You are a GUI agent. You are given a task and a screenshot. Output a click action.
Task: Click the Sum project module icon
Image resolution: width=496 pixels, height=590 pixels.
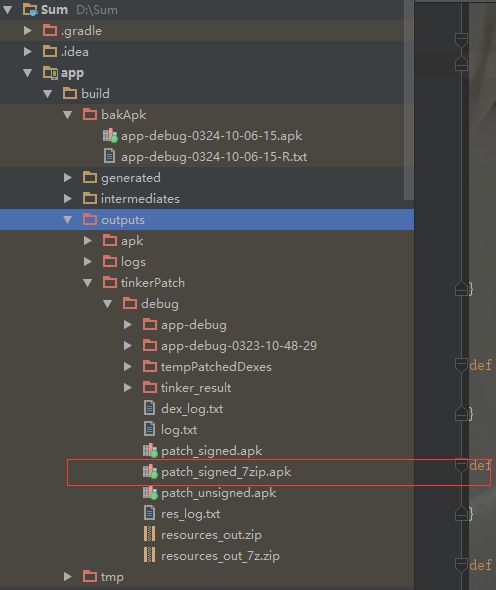coord(30,9)
